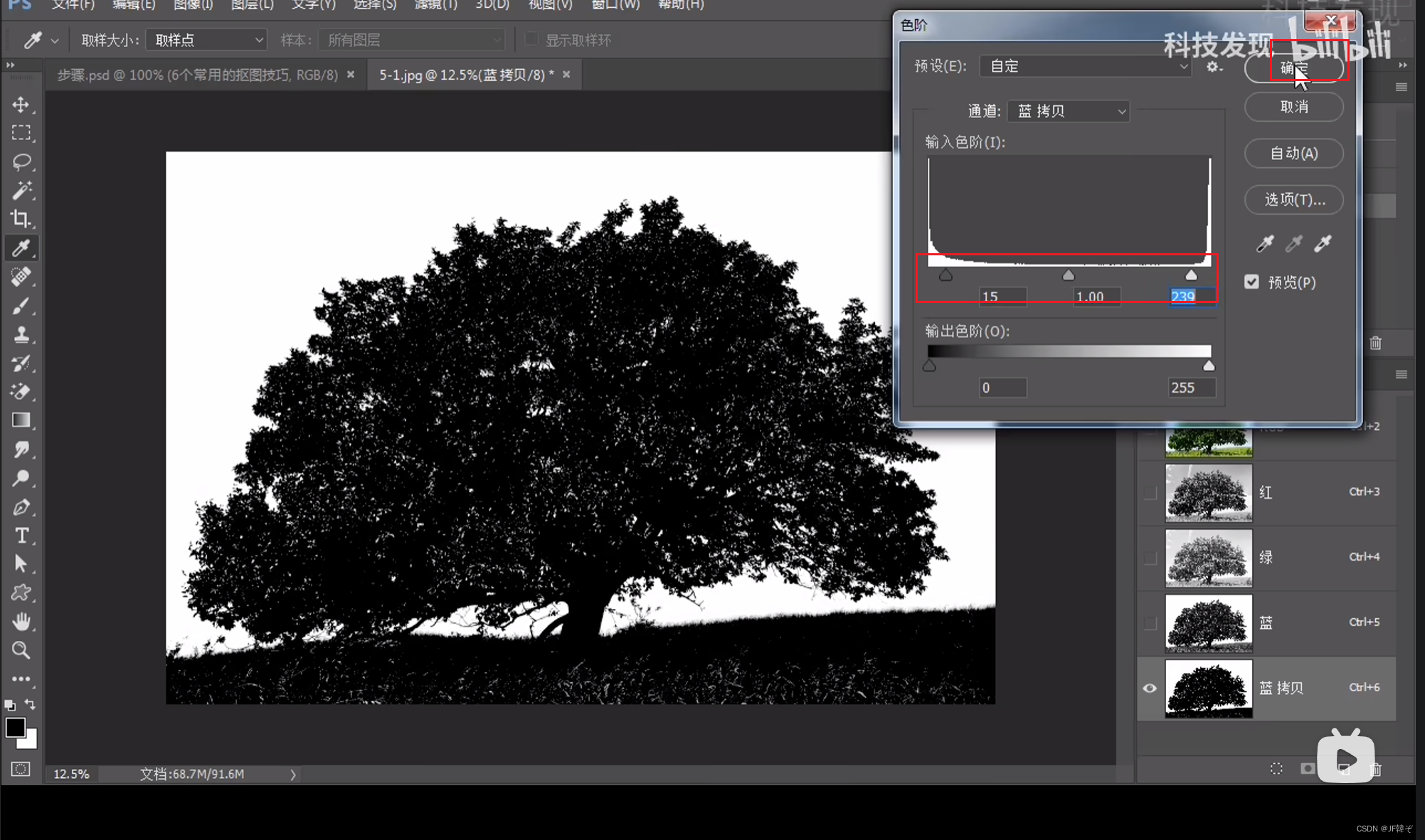Hide the 蓝 拷贝 channel visibility eye
1425x840 pixels.
click(x=1150, y=688)
